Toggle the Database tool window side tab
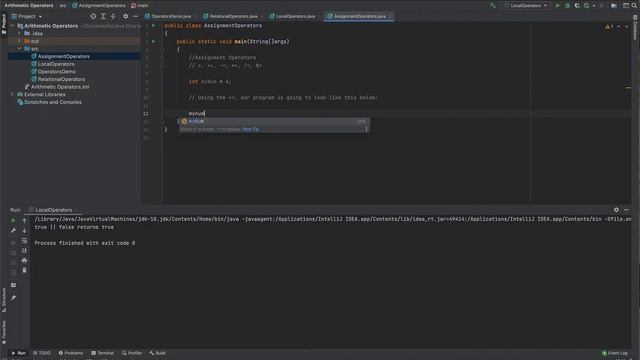 pos(635,28)
